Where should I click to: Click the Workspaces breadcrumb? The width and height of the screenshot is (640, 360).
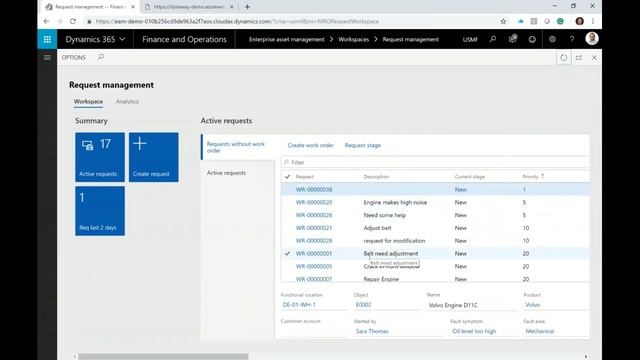pyautogui.click(x=353, y=40)
